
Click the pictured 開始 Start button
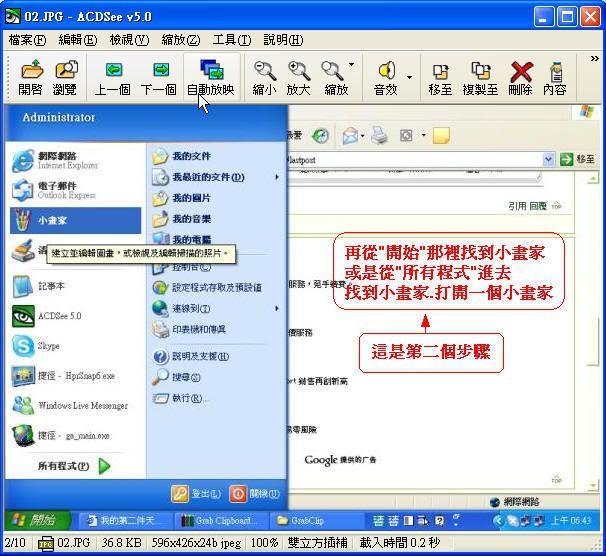point(37,520)
